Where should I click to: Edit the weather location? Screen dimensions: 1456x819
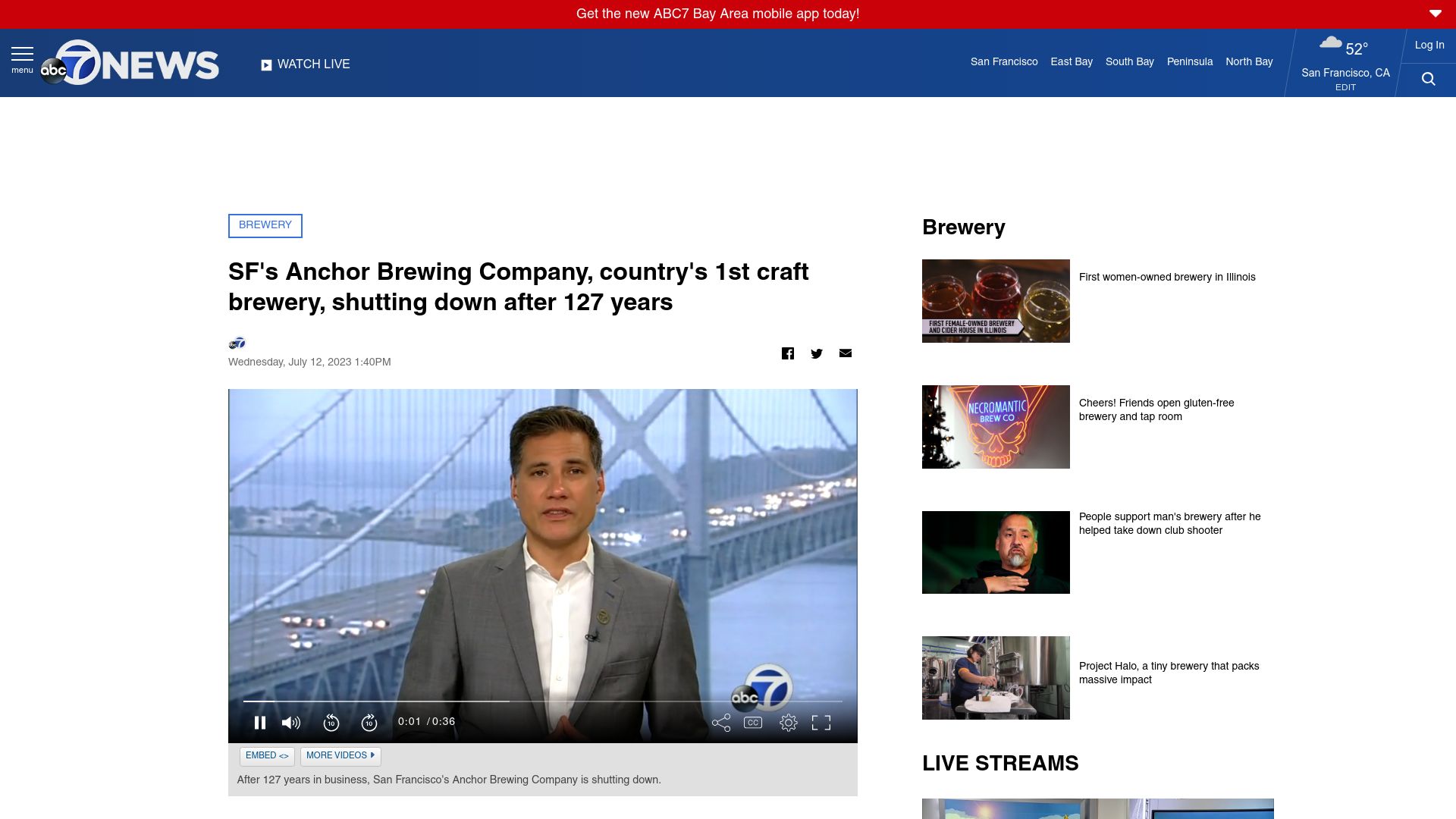[1345, 87]
